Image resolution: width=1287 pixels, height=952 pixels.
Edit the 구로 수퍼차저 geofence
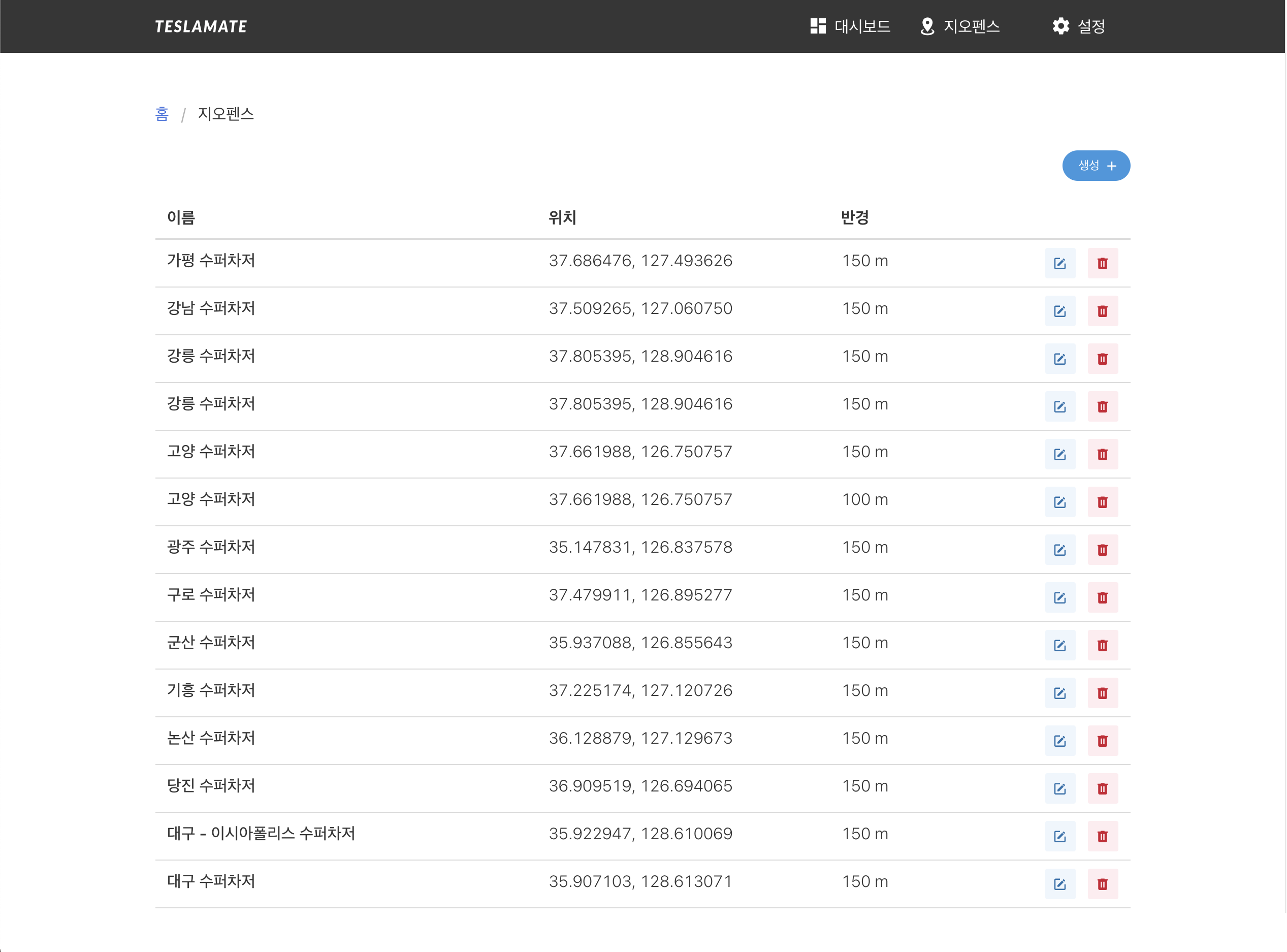pyautogui.click(x=1060, y=597)
